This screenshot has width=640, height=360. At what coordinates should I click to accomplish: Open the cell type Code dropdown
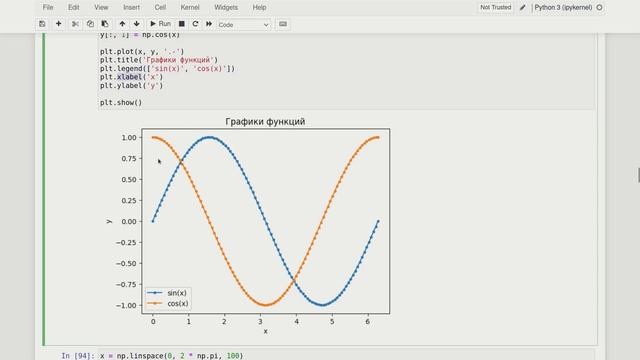tap(244, 24)
